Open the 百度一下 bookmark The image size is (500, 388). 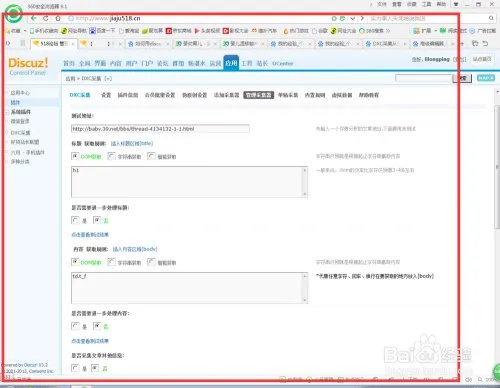click(x=102, y=31)
